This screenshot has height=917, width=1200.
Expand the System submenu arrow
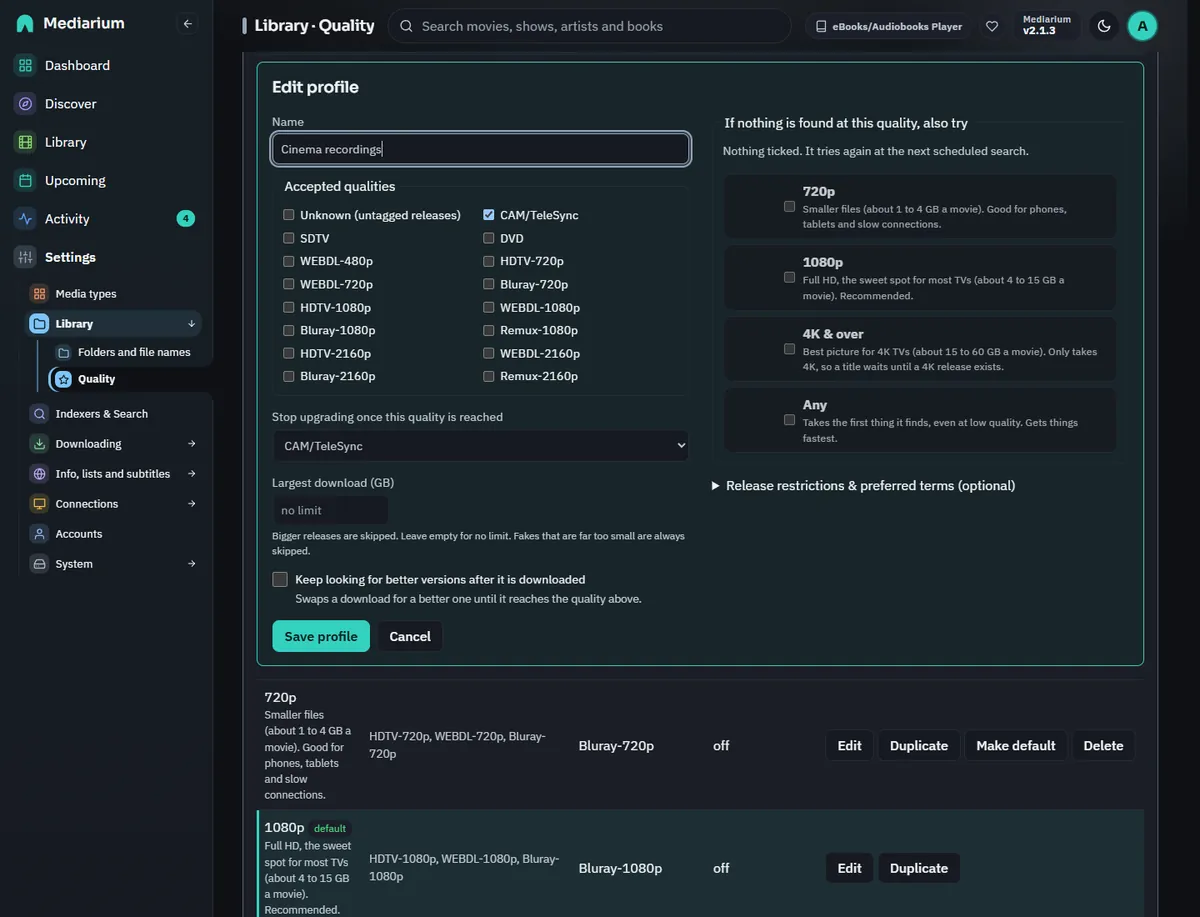coord(191,564)
